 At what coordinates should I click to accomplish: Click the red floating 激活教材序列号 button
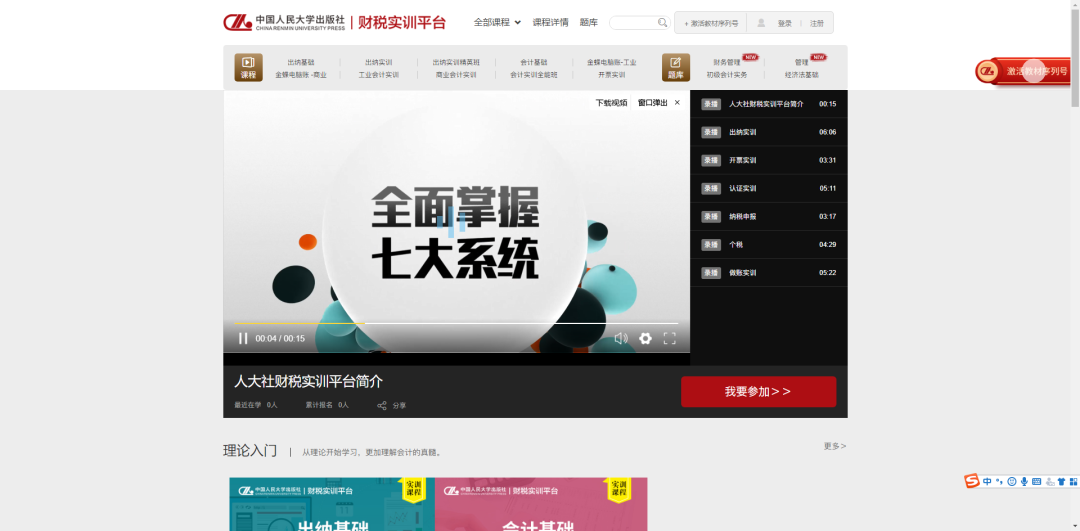(1024, 71)
